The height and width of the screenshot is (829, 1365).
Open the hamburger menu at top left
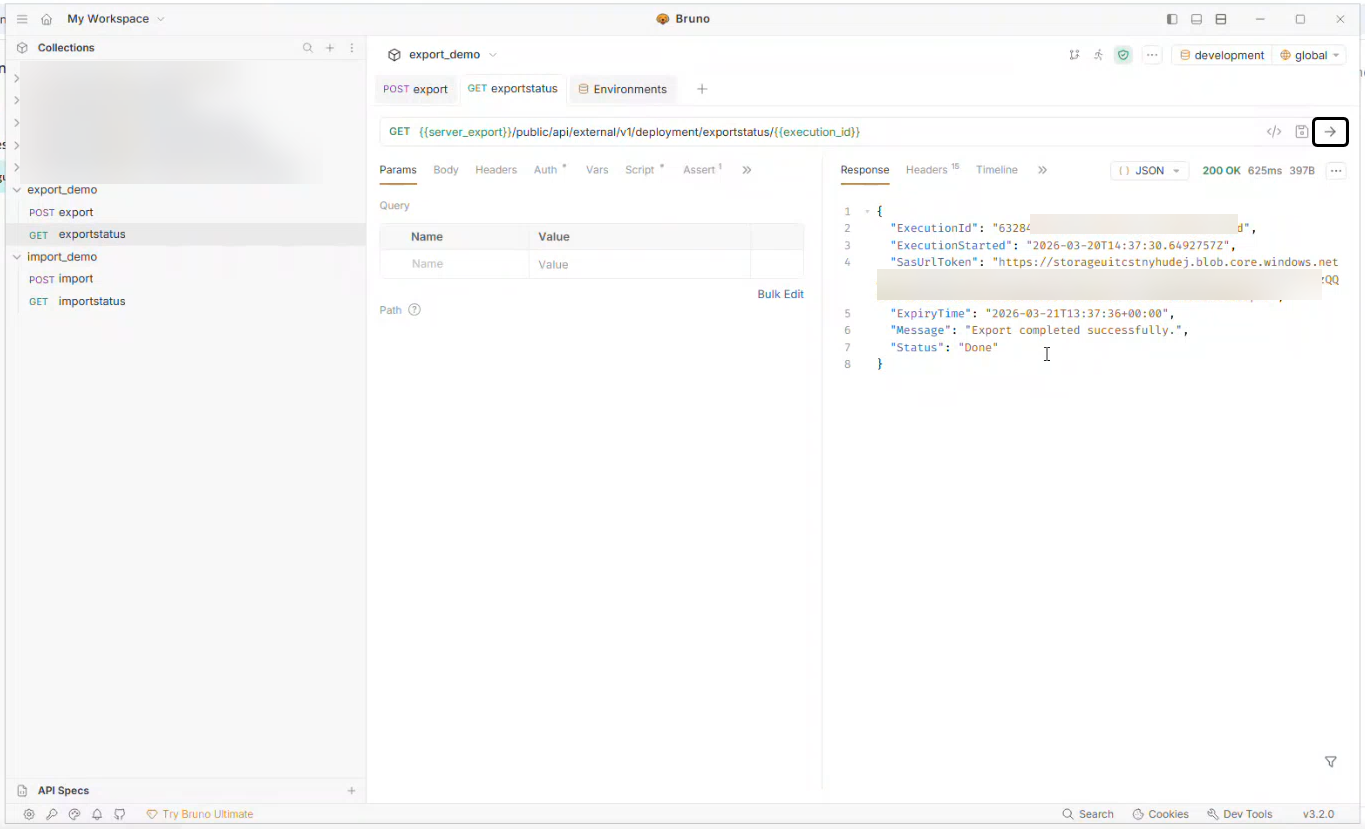click(22, 19)
